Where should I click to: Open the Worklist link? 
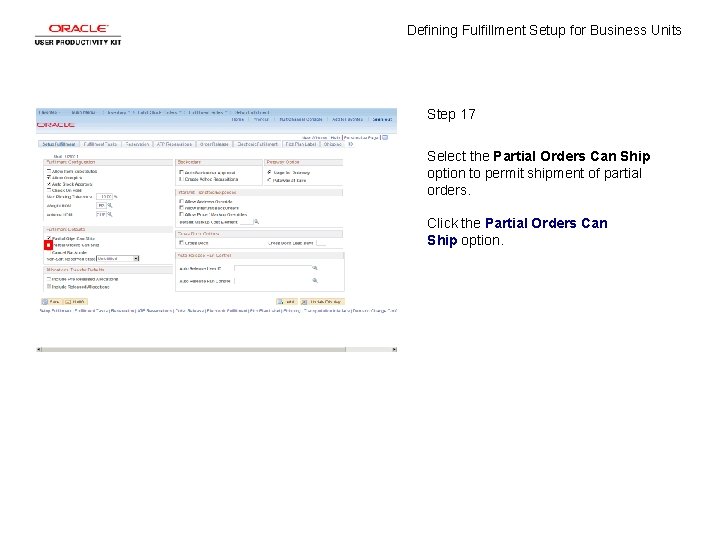pyautogui.click(x=261, y=119)
